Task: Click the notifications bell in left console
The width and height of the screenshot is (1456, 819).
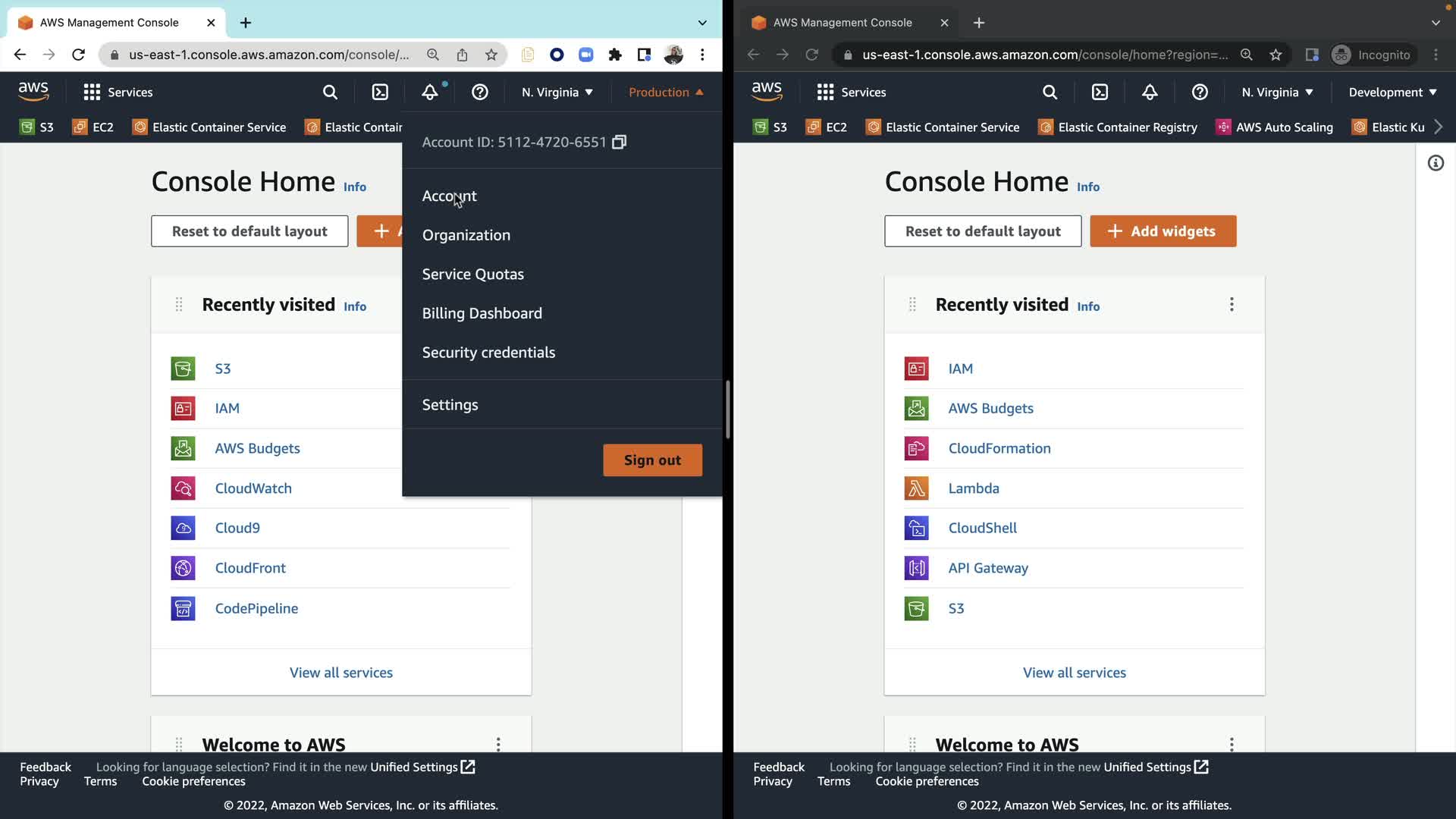Action: point(430,93)
